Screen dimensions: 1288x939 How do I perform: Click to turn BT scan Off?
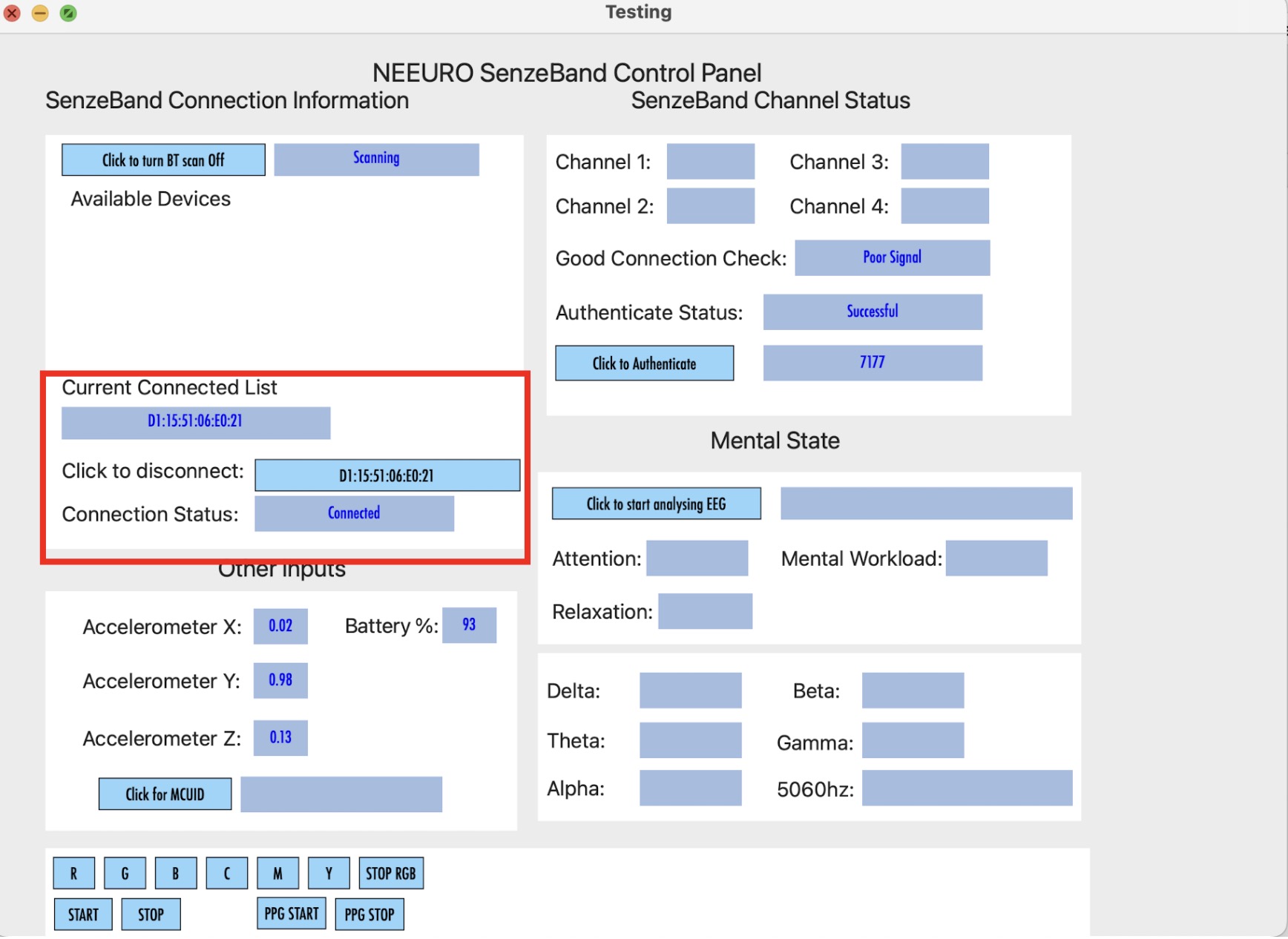click(162, 159)
